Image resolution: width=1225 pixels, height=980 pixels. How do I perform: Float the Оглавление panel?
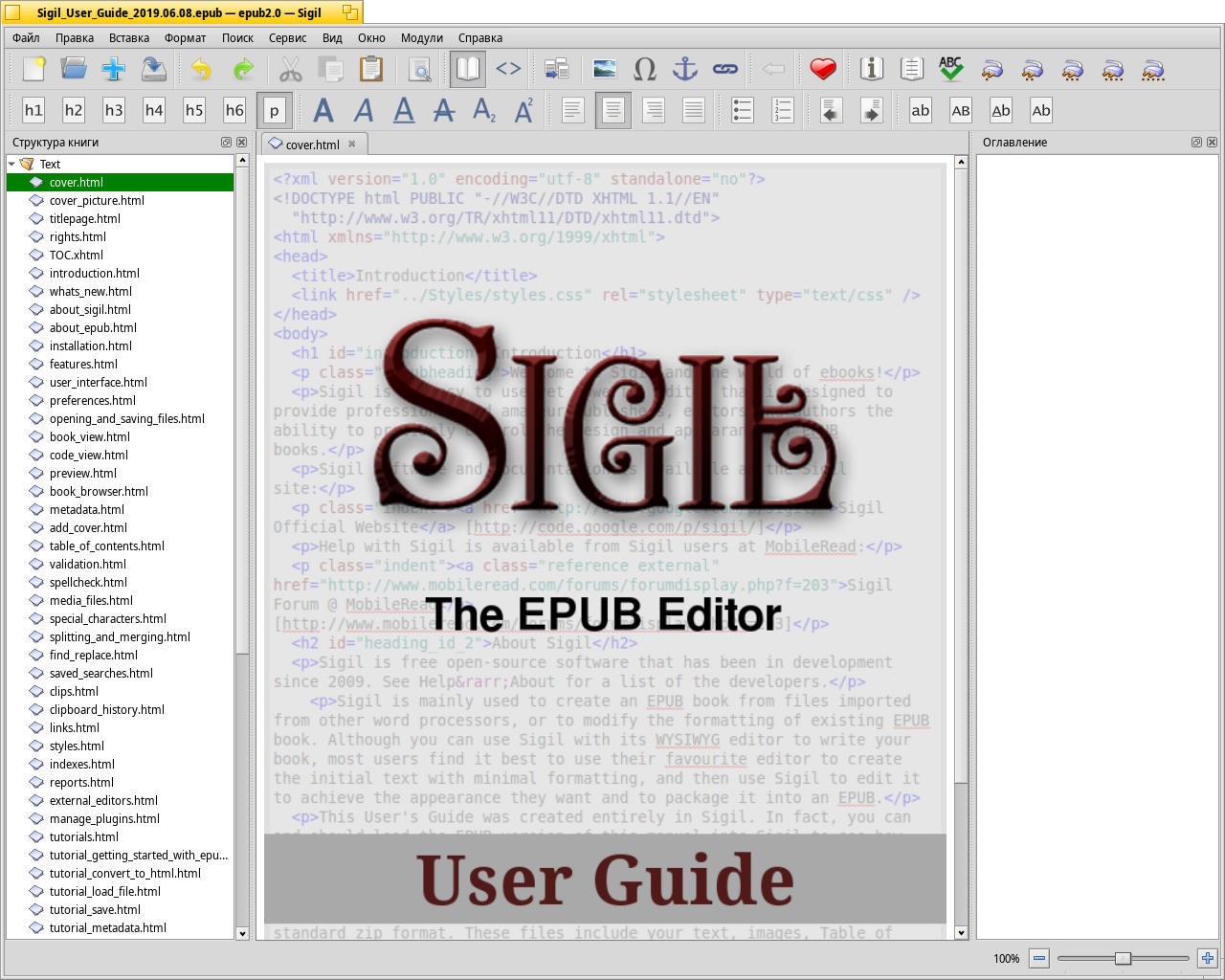pos(1196,142)
